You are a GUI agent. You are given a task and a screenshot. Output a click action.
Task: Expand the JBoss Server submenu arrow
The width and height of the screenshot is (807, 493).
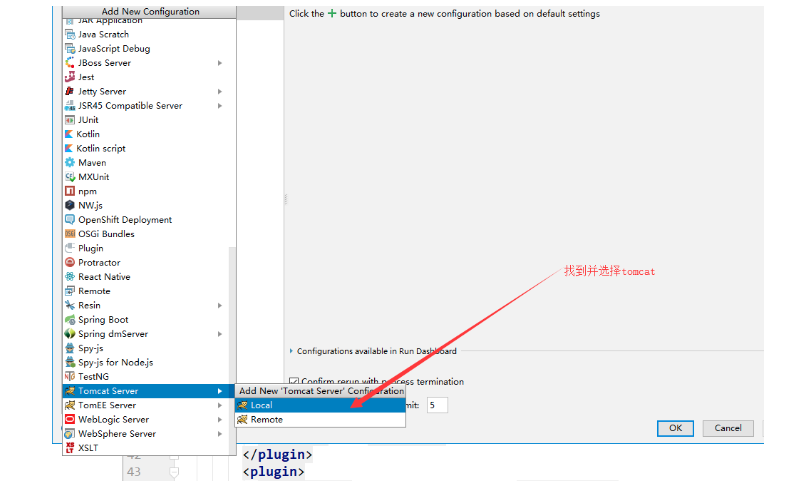pyautogui.click(x=220, y=63)
